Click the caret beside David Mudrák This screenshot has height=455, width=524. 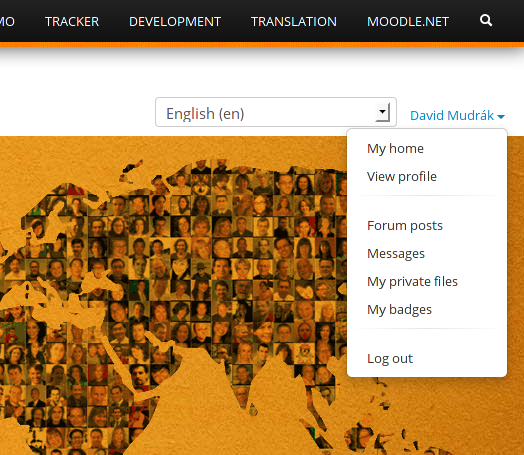coord(501,117)
